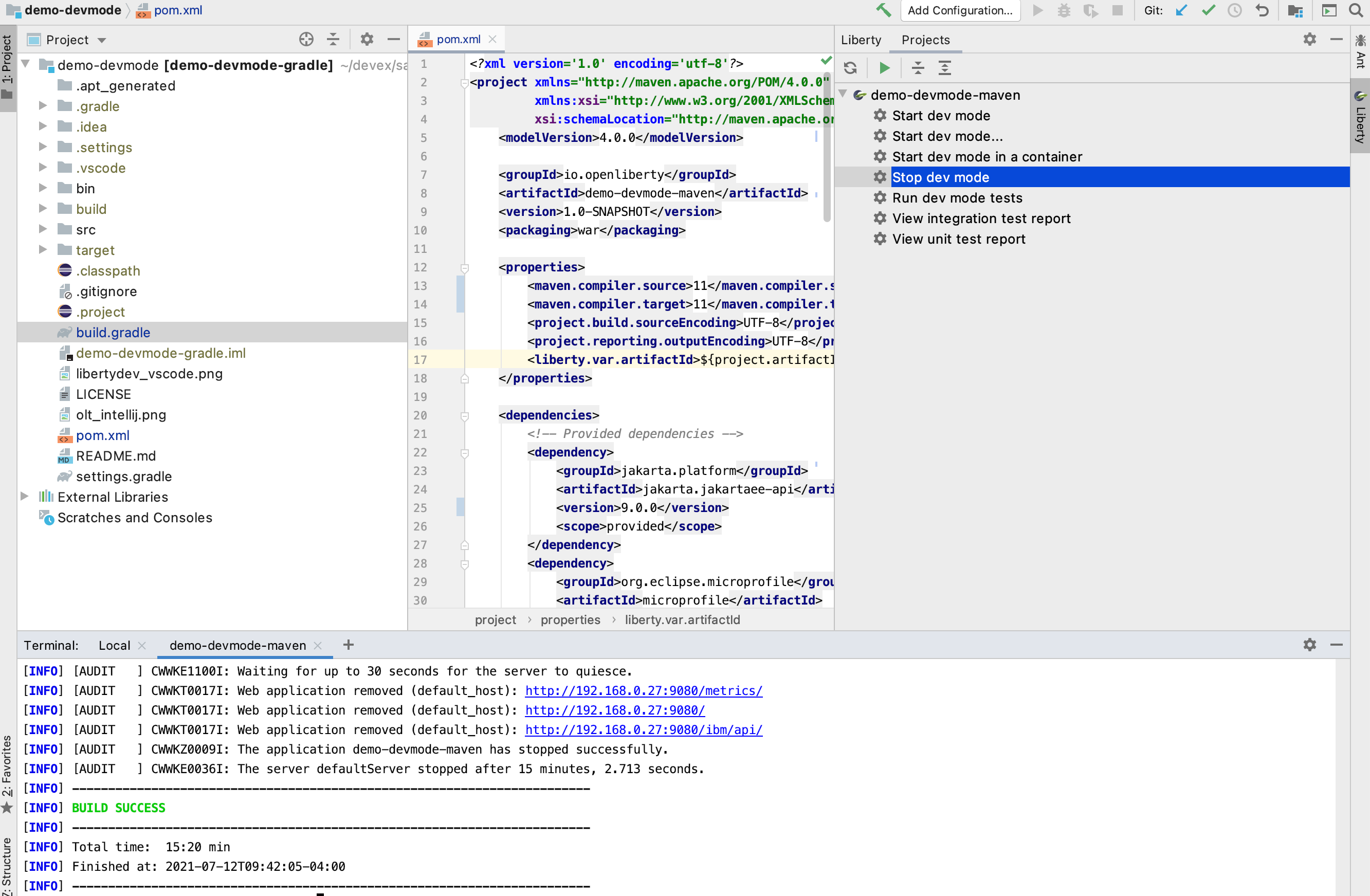The height and width of the screenshot is (896, 1370).
Task: Open Terminal settings gear
Action: [1309, 645]
